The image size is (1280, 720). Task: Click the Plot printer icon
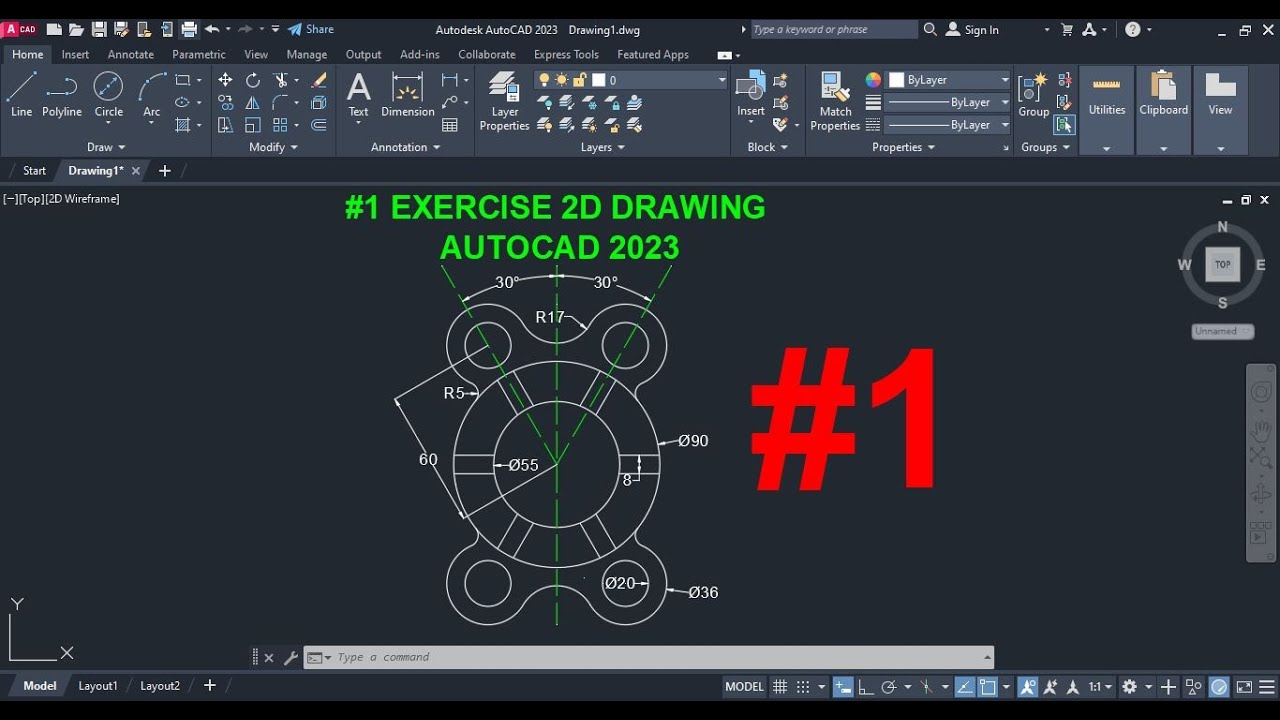189,30
